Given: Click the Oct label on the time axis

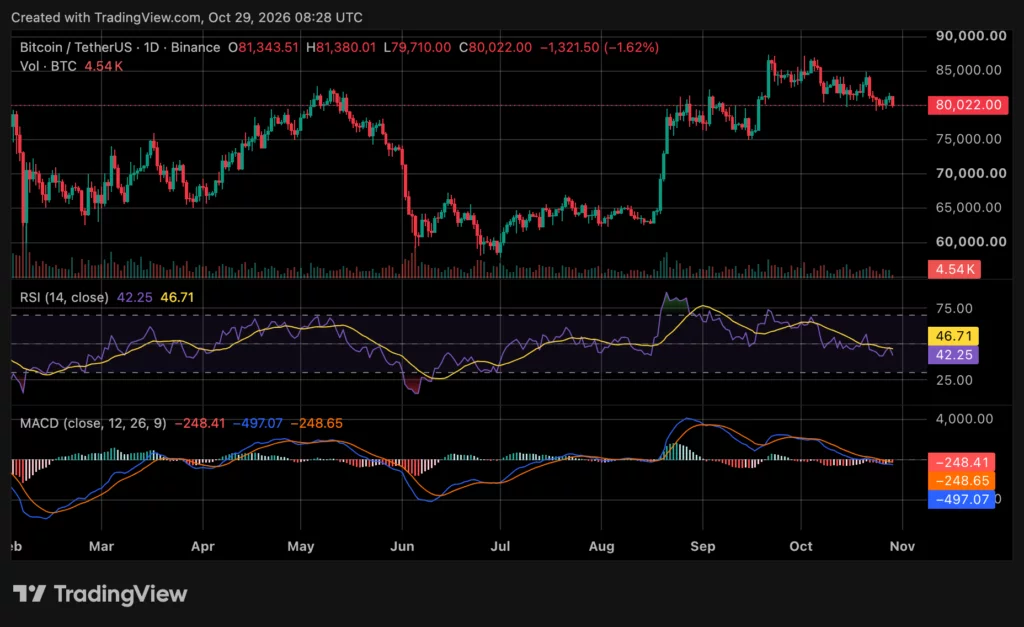Looking at the screenshot, I should point(801,546).
